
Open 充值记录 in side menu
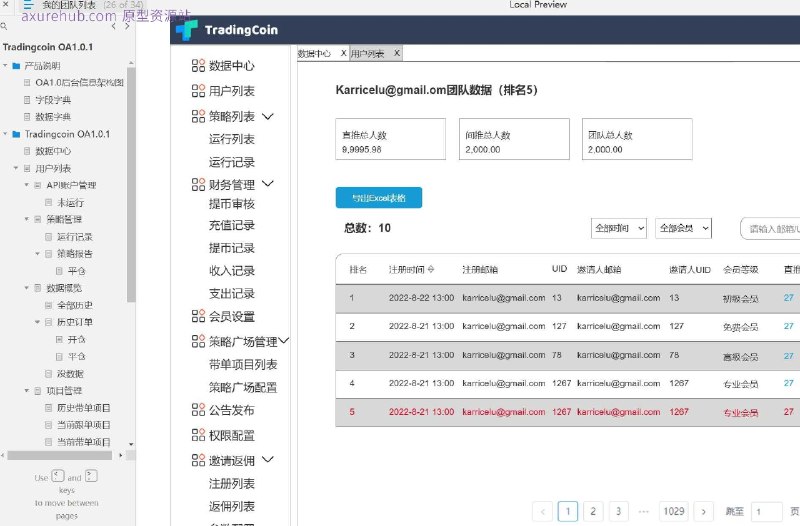click(232, 226)
